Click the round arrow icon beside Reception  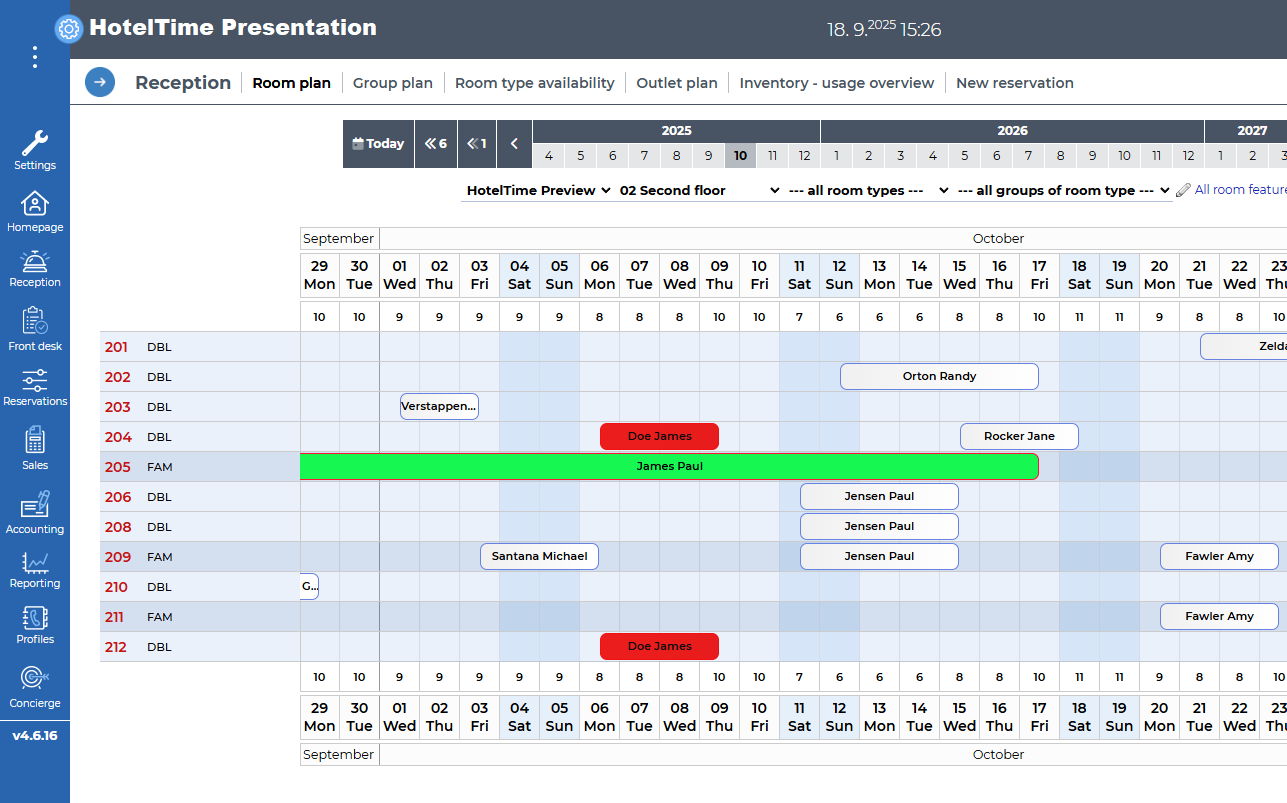(x=100, y=82)
